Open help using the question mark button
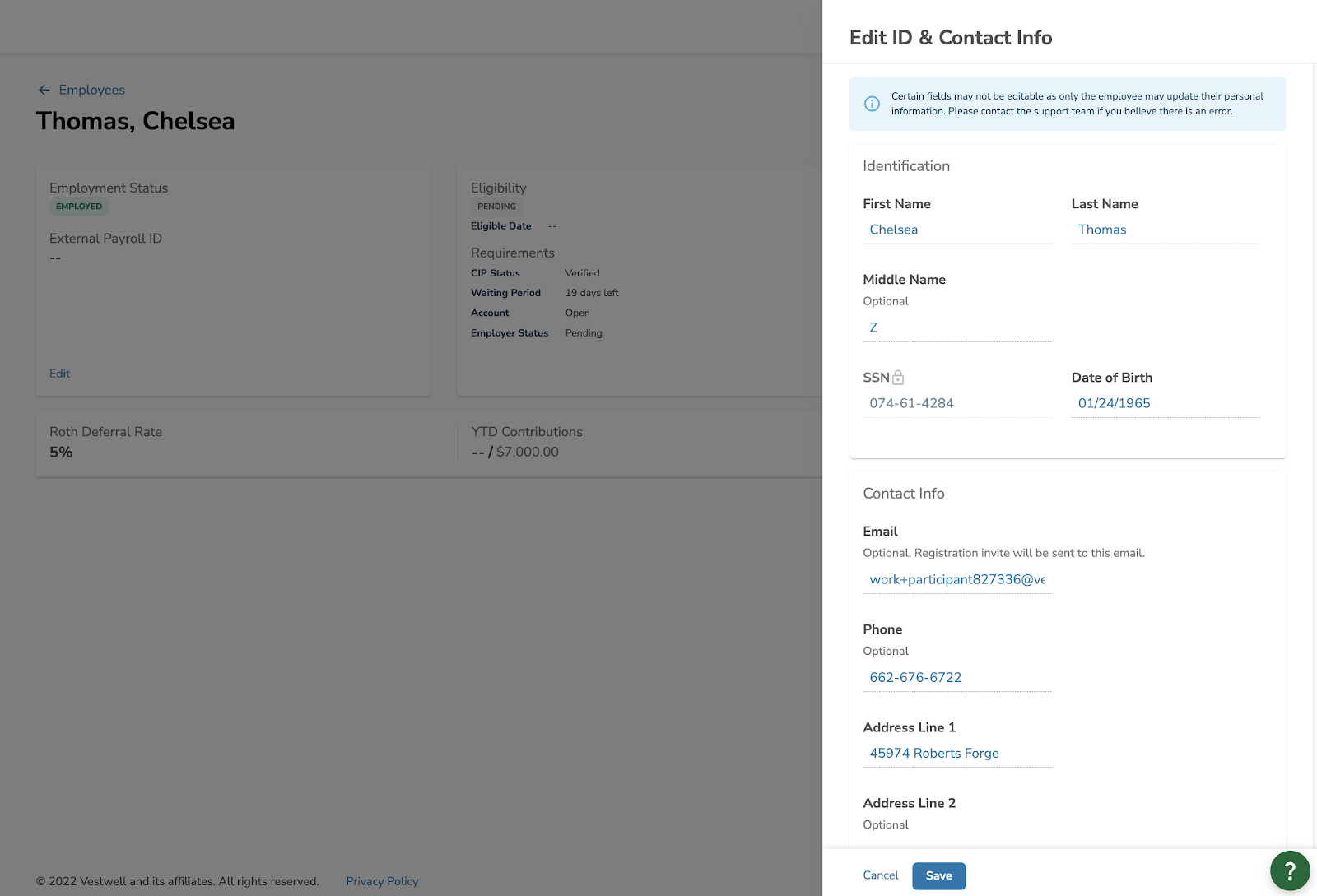The width and height of the screenshot is (1317, 896). tap(1289, 870)
